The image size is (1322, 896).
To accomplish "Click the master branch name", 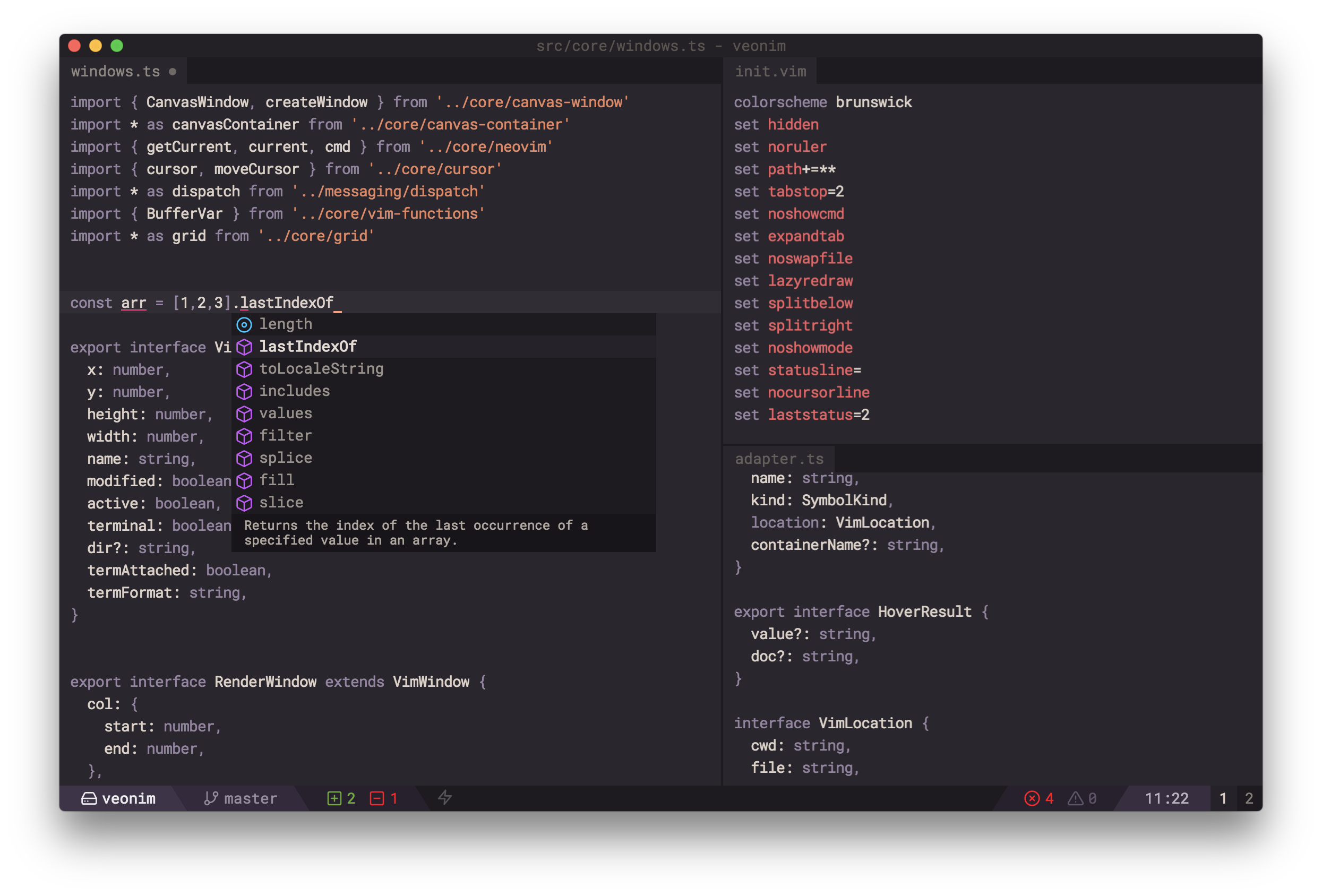I will [250, 799].
